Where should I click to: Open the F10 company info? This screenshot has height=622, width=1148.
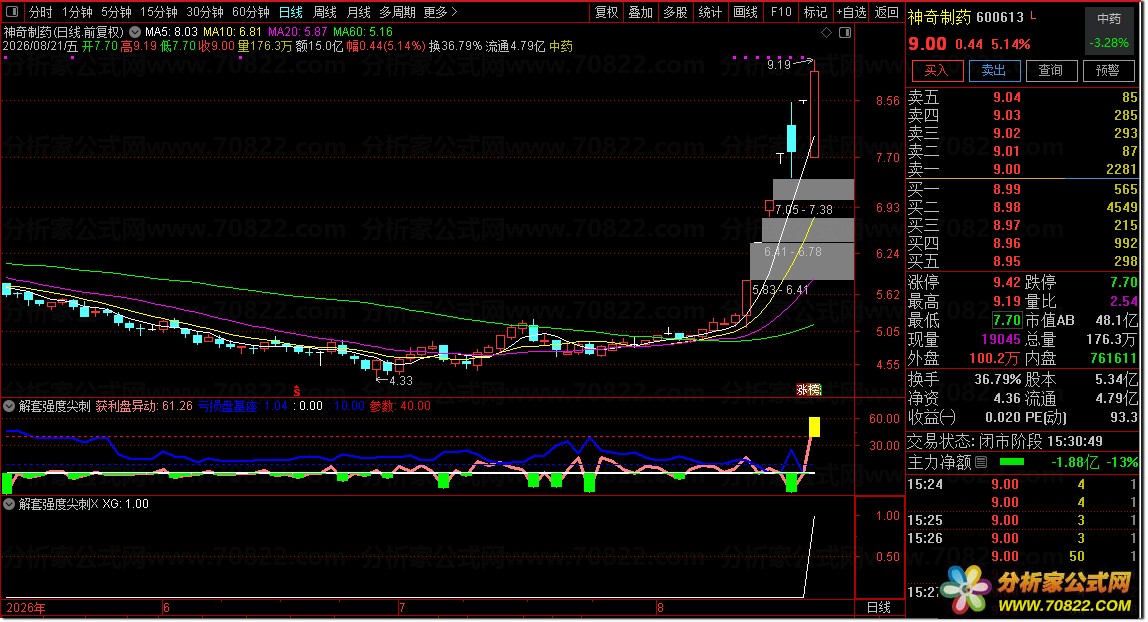point(780,12)
